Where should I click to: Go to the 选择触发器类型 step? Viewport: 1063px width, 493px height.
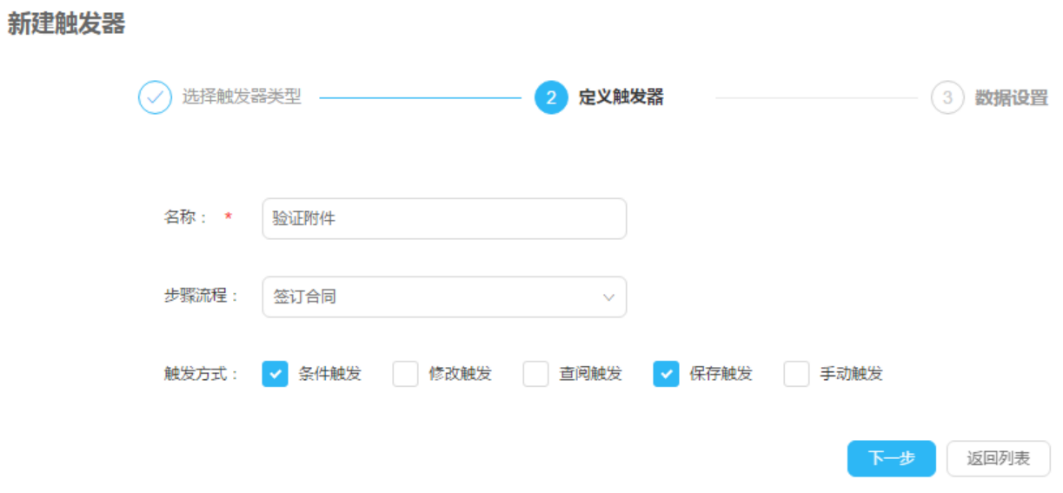241,98
